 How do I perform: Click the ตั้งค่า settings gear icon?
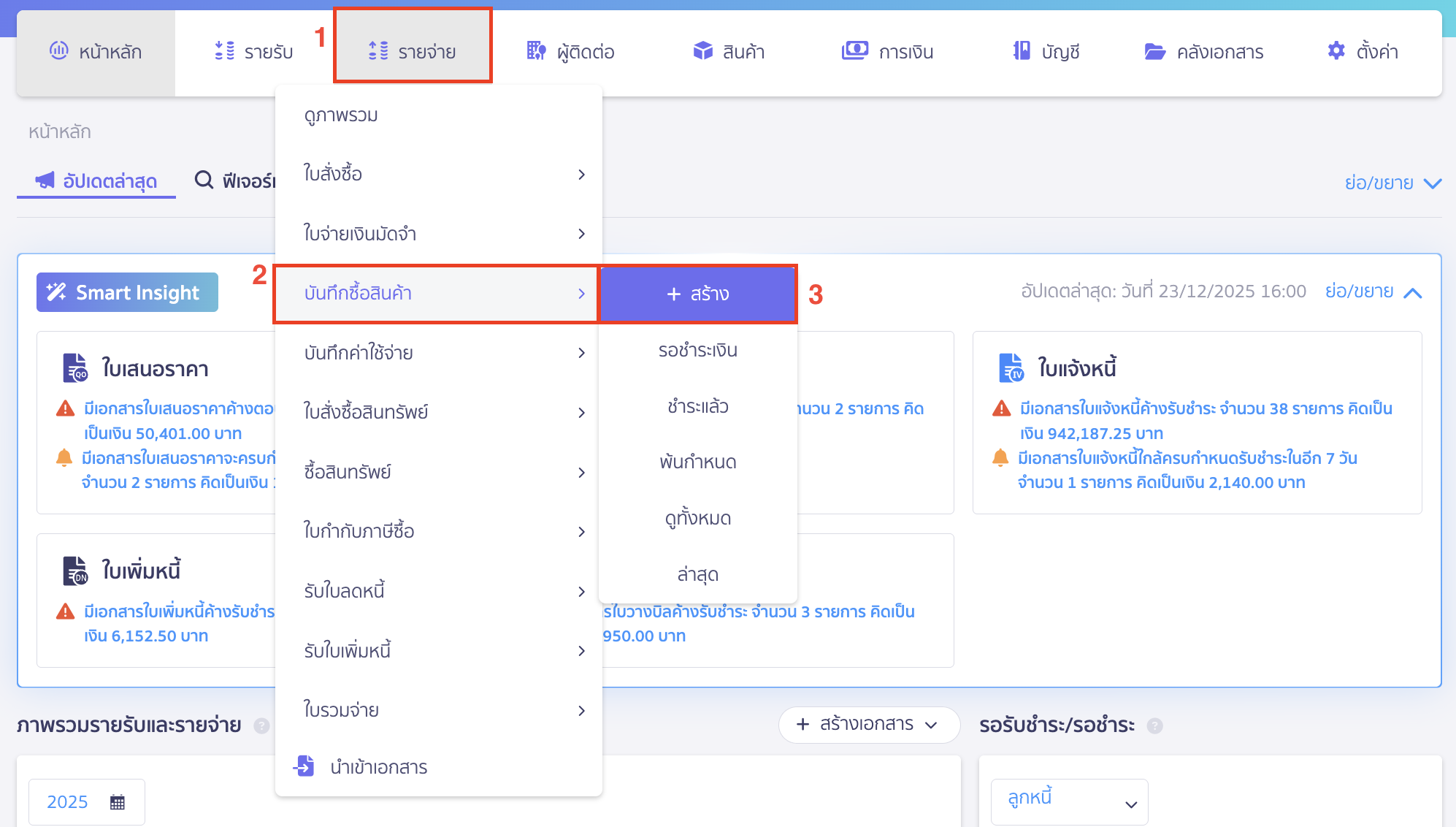(x=1336, y=51)
